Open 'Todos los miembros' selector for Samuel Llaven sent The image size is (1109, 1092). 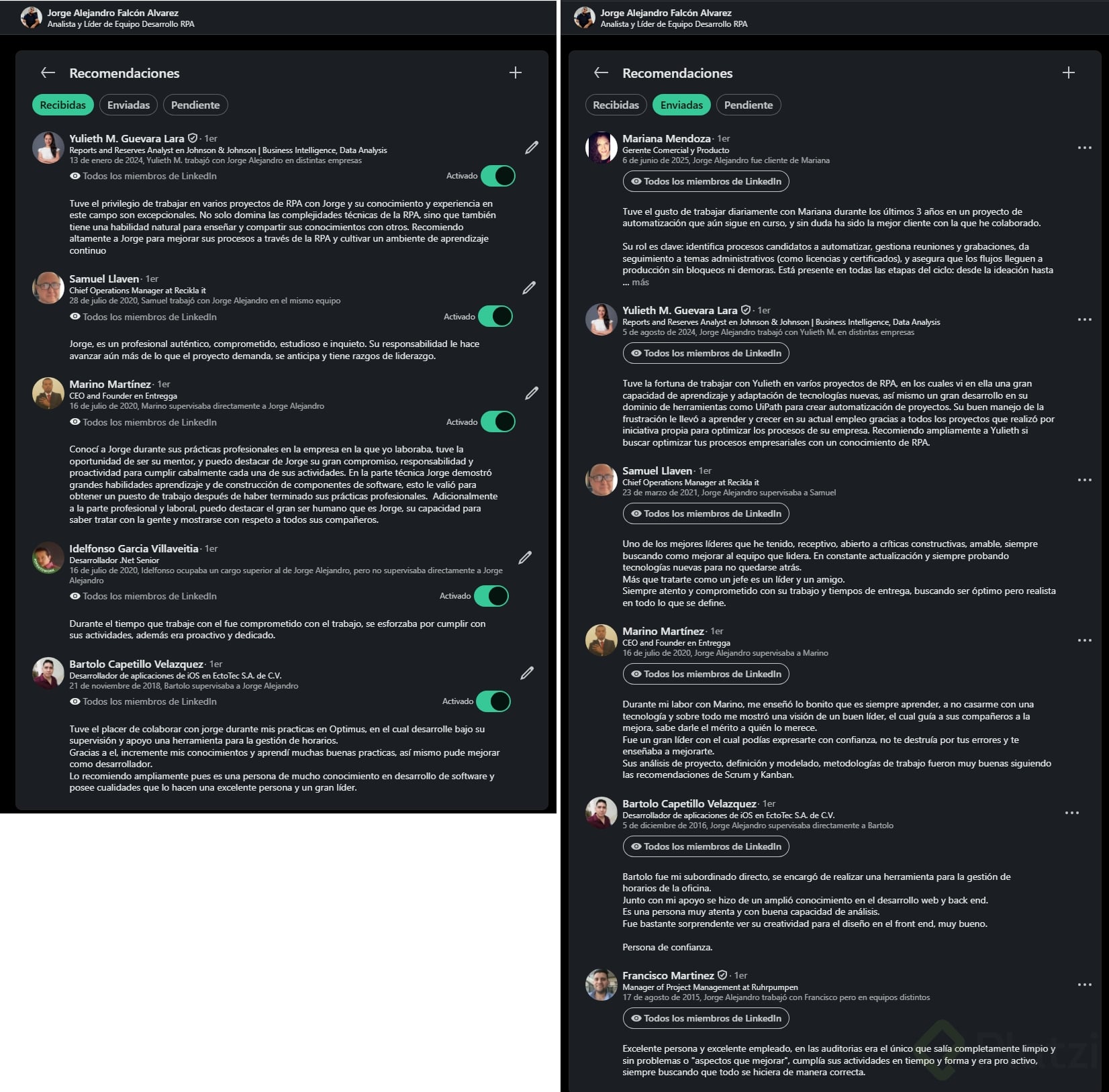(706, 513)
